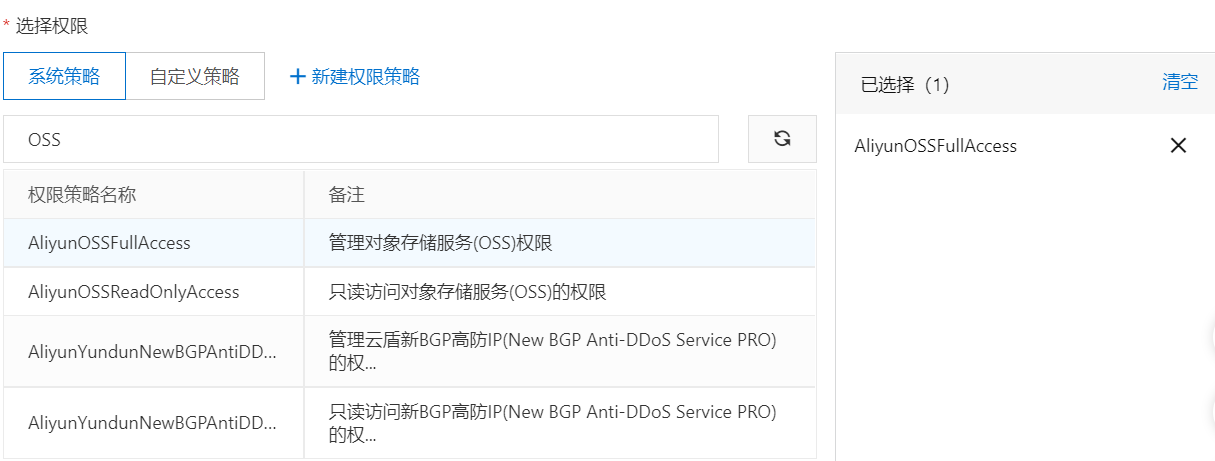
Task: Click the 管理云盾新BGP高防IP description cell
Action: click(552, 352)
